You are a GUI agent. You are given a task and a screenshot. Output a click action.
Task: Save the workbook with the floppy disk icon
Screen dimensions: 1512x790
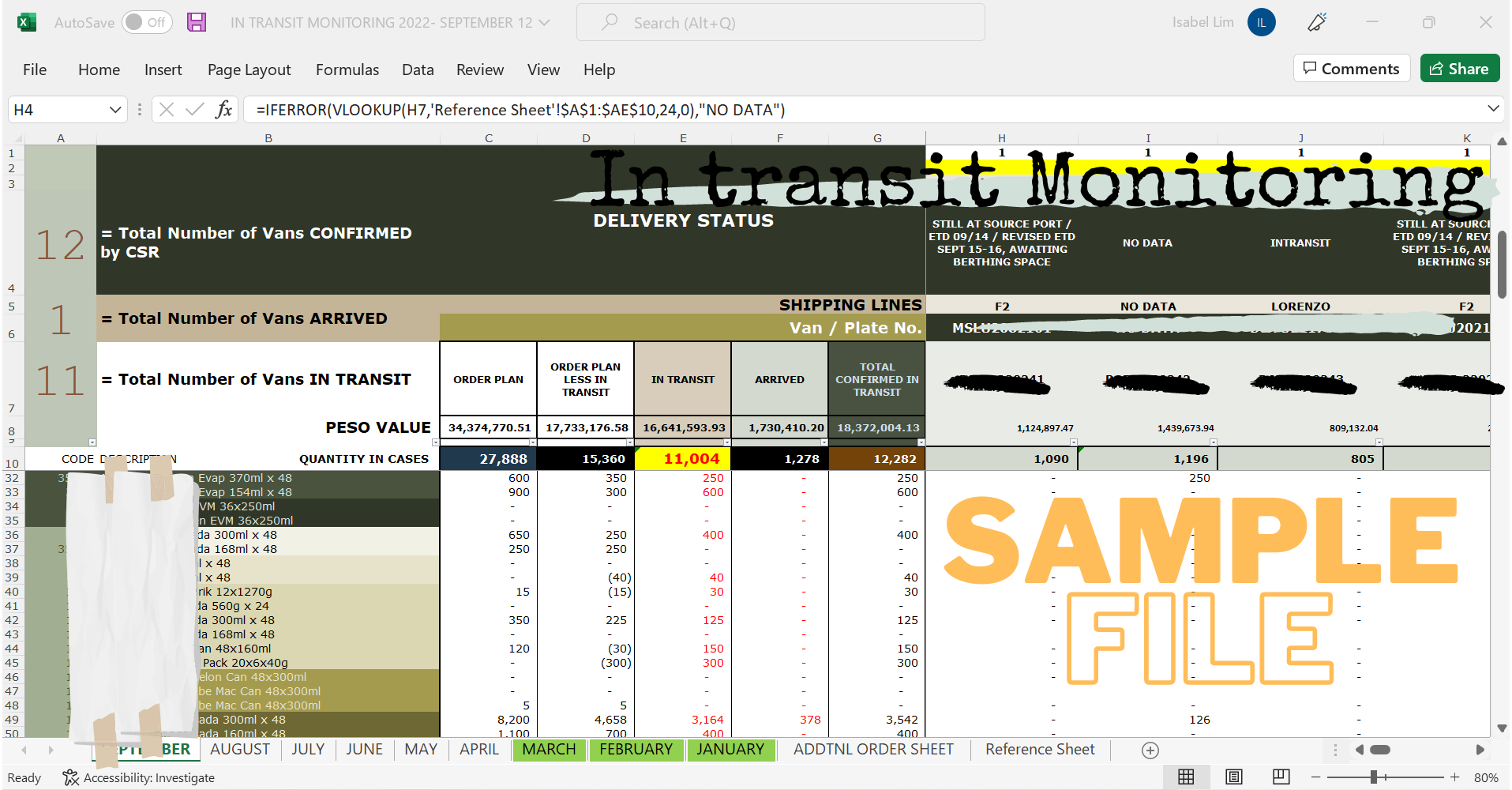[x=197, y=22]
